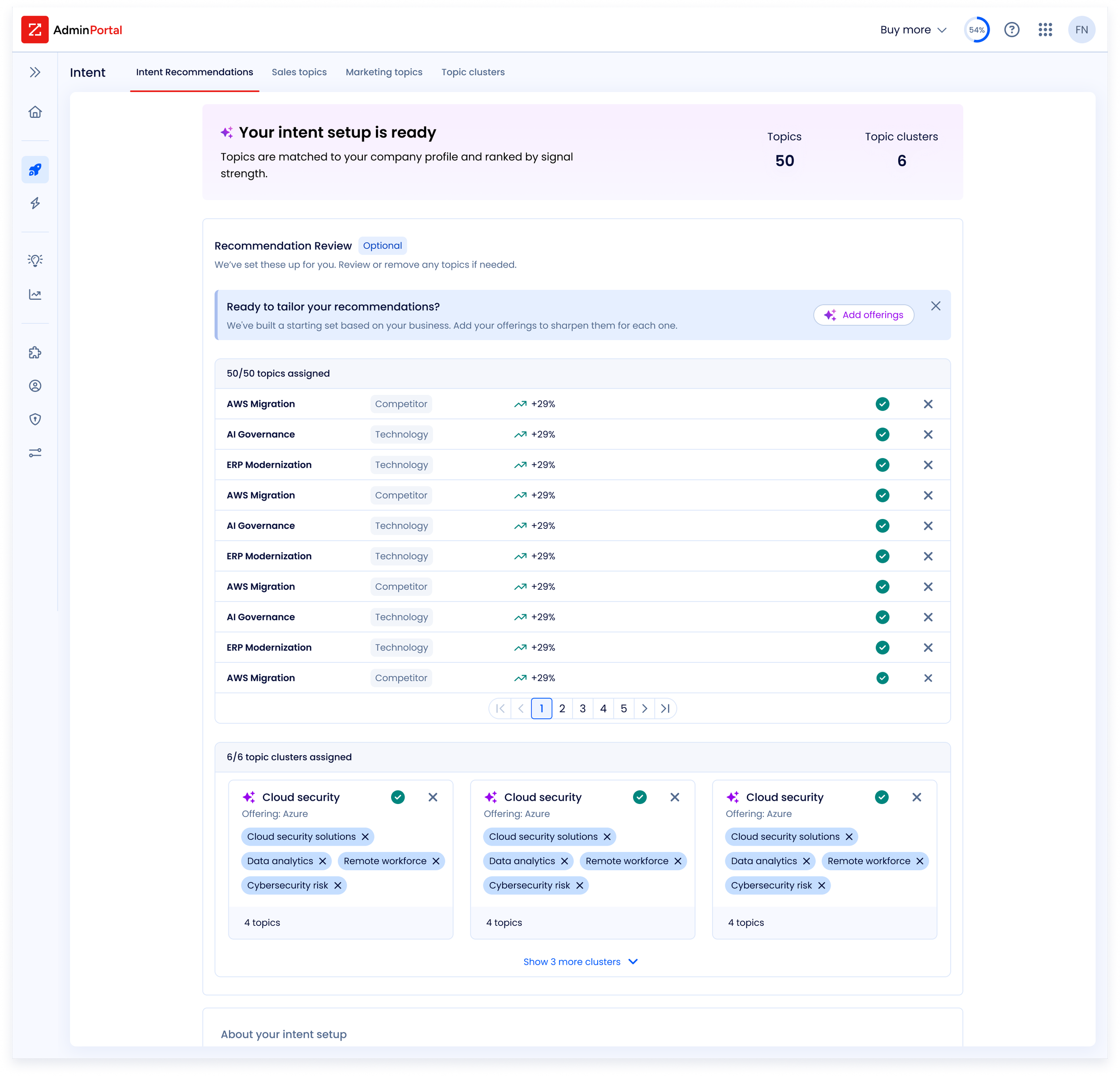This screenshot has width=1120, height=1076.
Task: Click the 'Your intent setup is ready' heading
Action: click(337, 132)
